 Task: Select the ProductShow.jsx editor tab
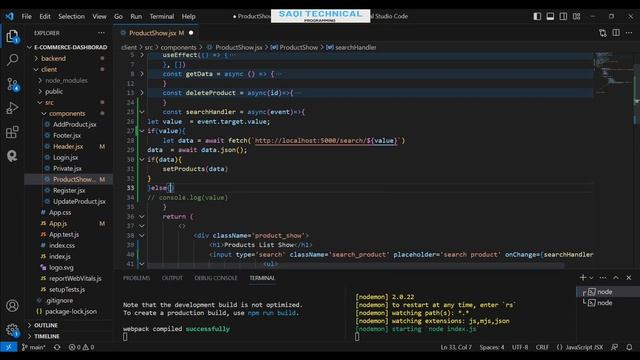pyautogui.click(x=157, y=33)
